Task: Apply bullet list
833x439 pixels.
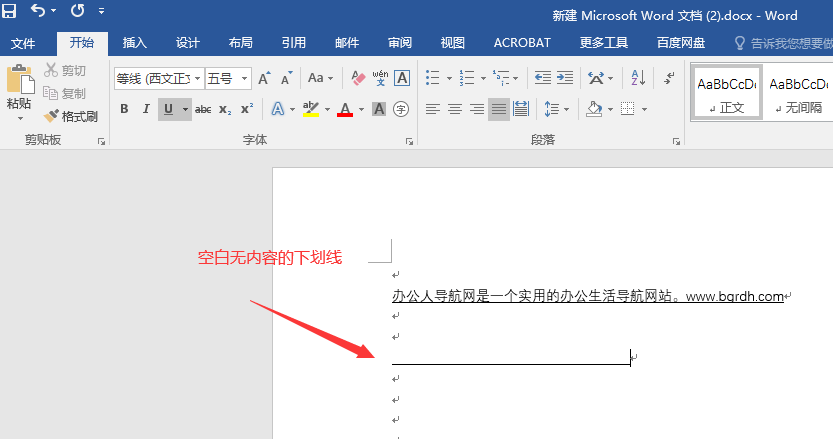Action: coord(432,78)
